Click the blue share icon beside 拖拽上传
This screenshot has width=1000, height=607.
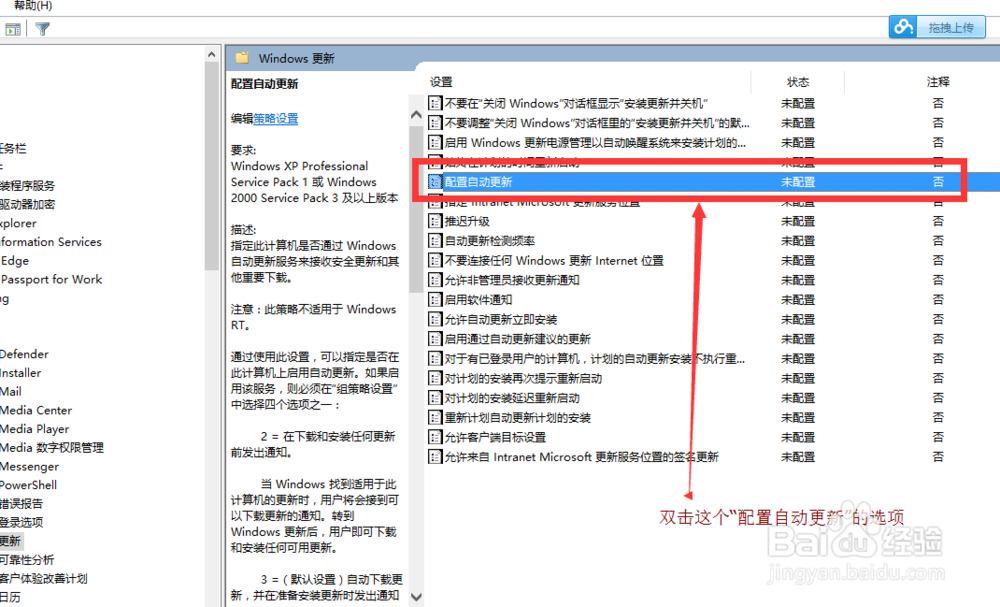[901, 26]
